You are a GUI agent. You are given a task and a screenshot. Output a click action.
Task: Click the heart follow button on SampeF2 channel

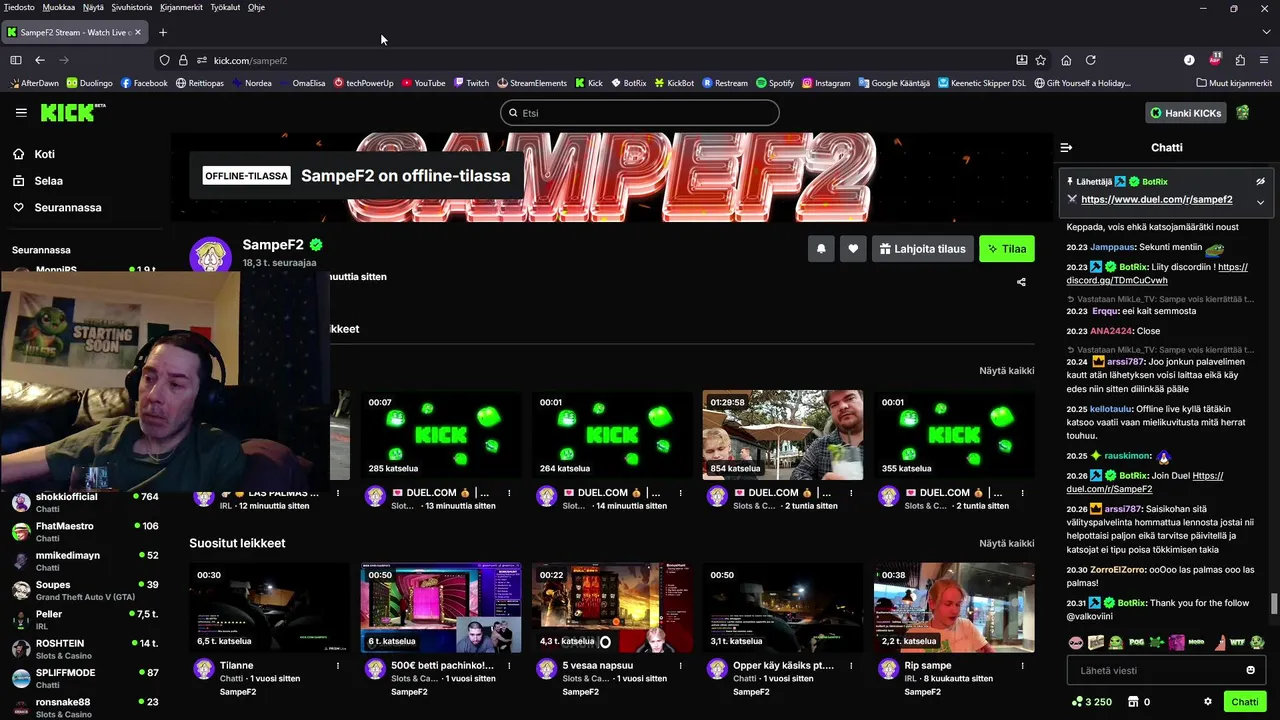[853, 249]
